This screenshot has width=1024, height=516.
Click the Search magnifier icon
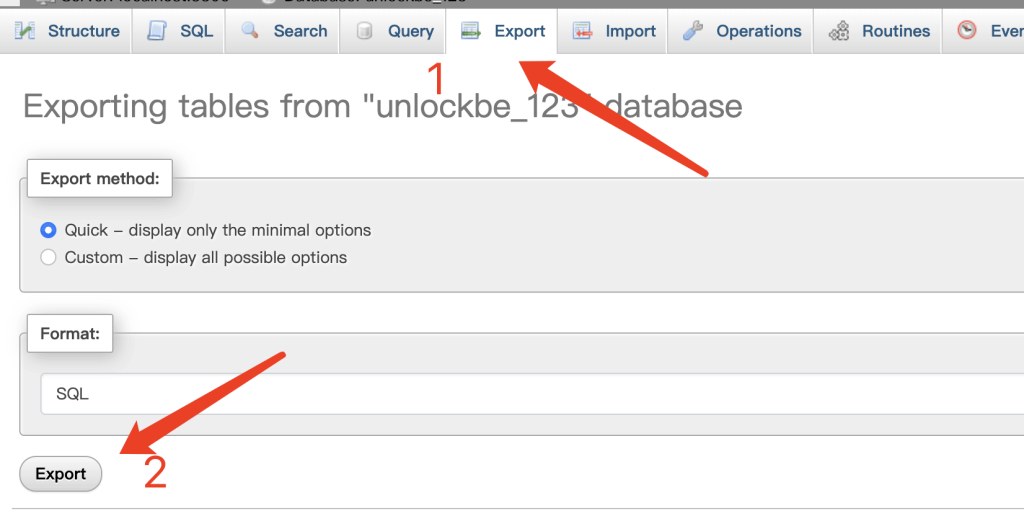click(250, 31)
